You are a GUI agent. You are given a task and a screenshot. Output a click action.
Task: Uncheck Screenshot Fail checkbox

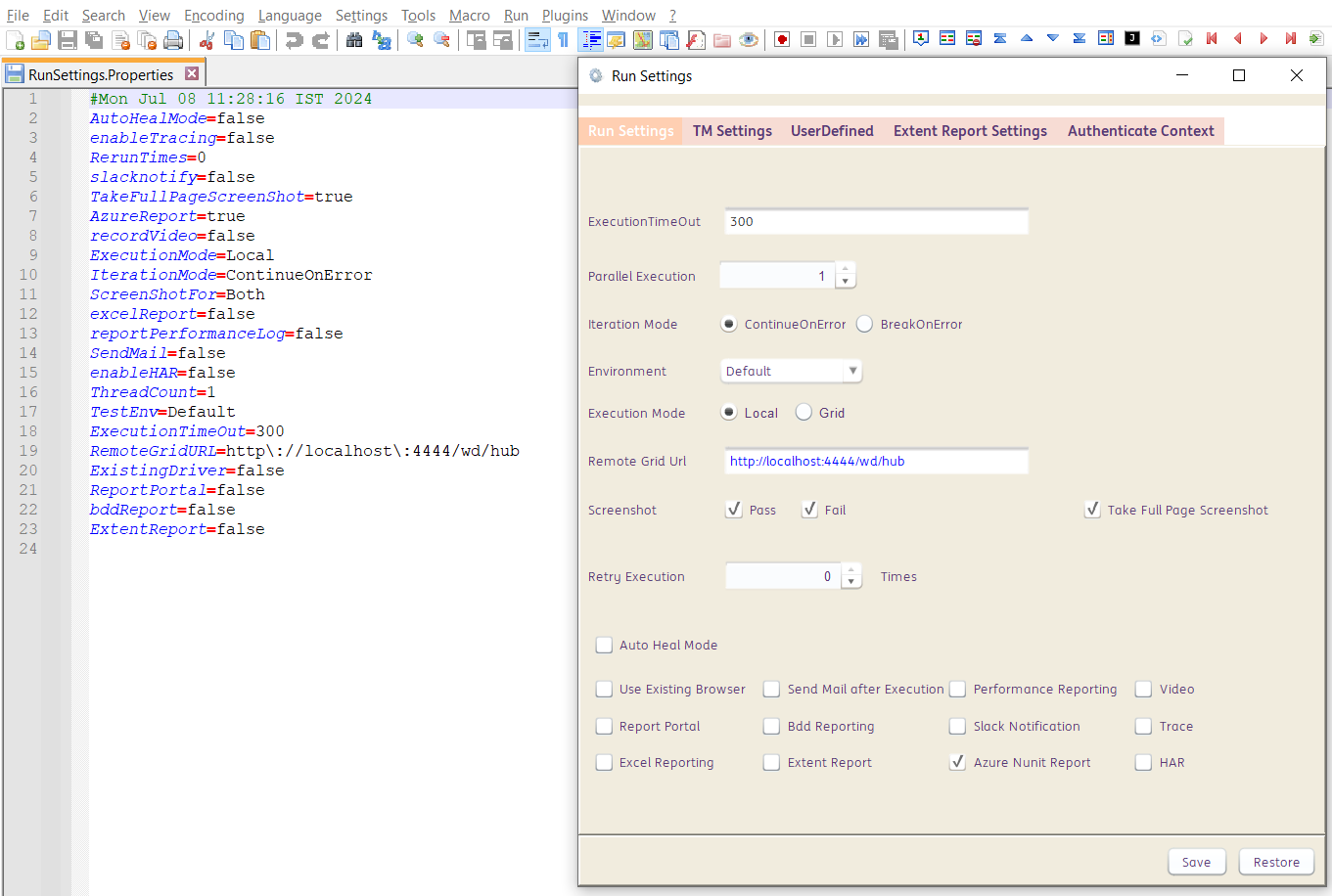tap(809, 509)
